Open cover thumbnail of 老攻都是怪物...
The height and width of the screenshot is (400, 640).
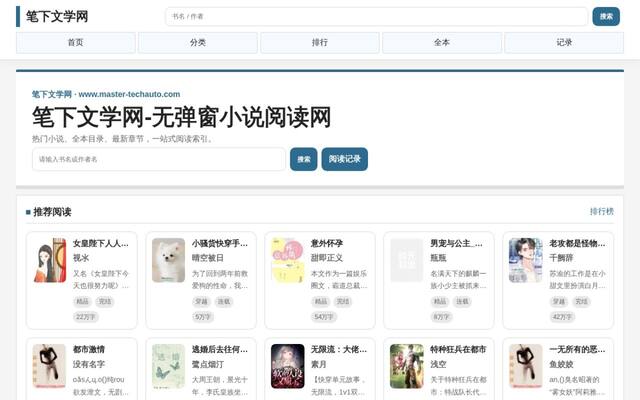click(526, 260)
